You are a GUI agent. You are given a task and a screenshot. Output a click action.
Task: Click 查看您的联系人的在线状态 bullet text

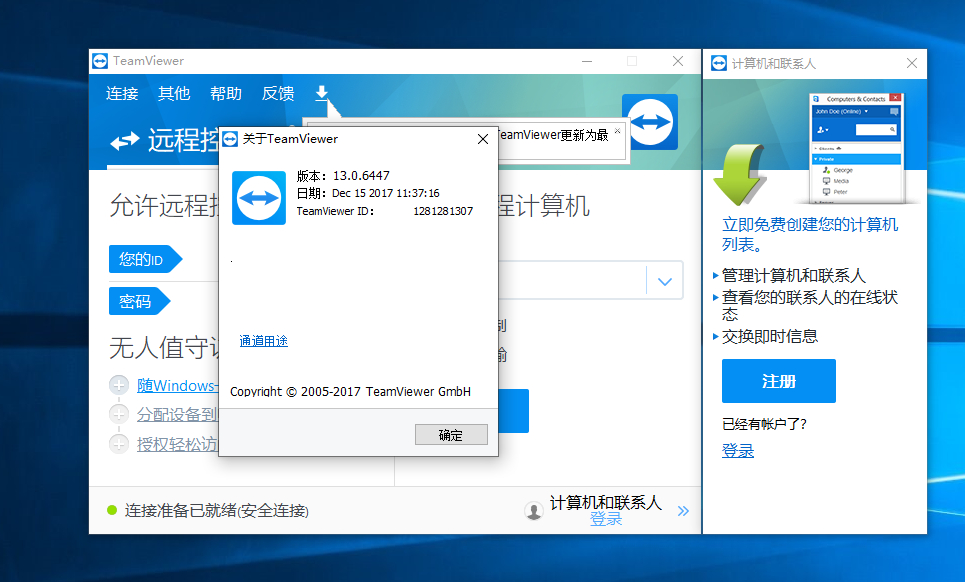click(810, 306)
